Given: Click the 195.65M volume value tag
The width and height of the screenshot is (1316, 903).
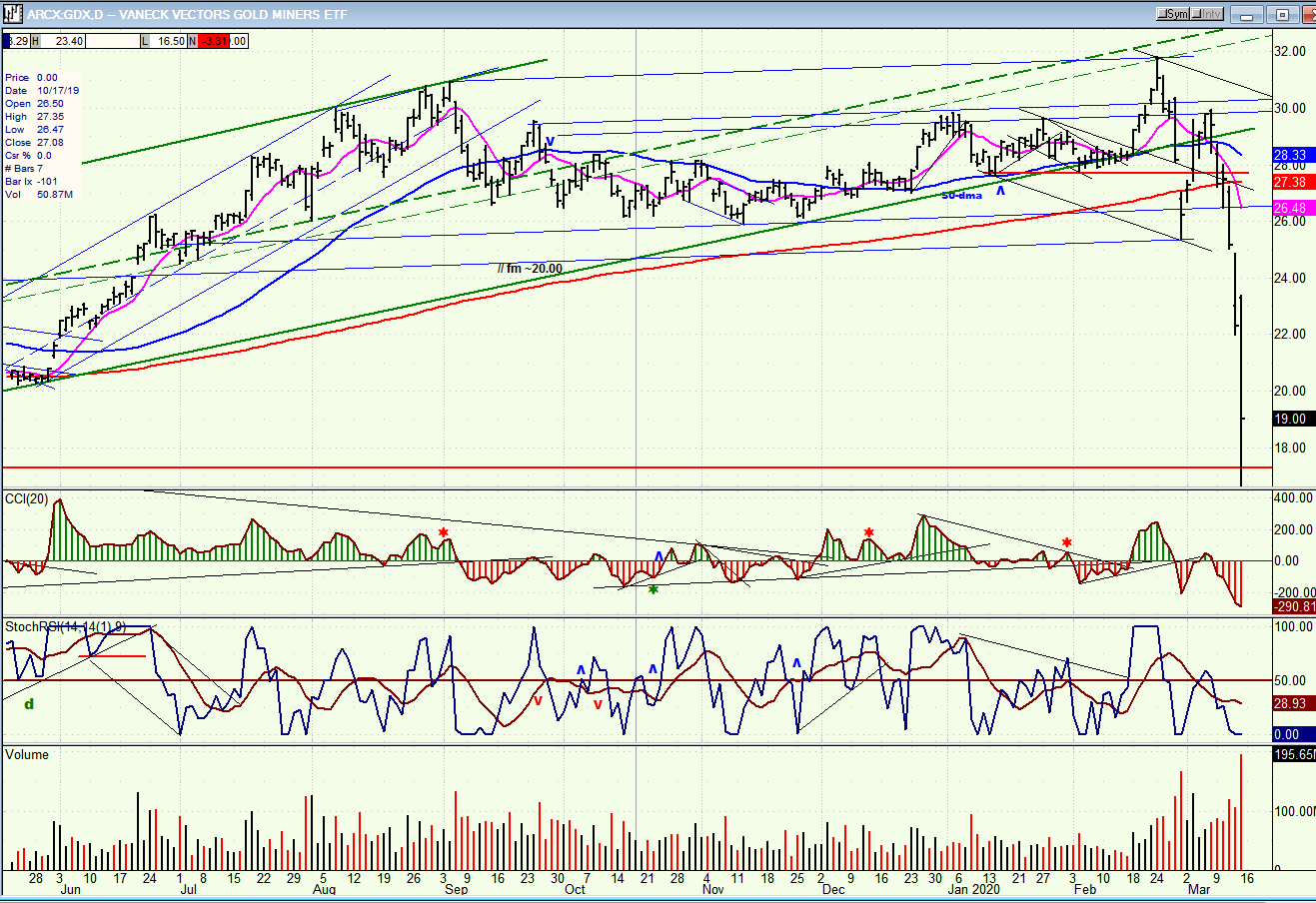Looking at the screenshot, I should [1294, 754].
